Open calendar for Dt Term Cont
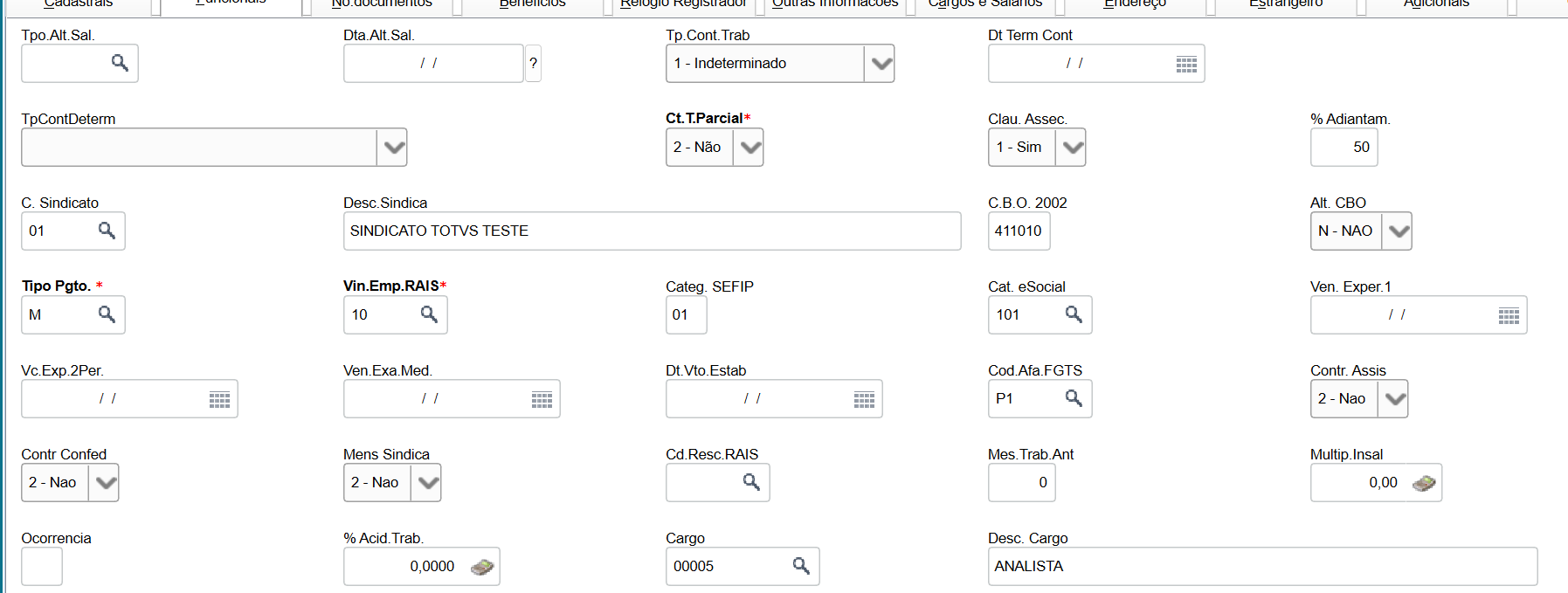This screenshot has width=1568, height=593. coord(1185,65)
